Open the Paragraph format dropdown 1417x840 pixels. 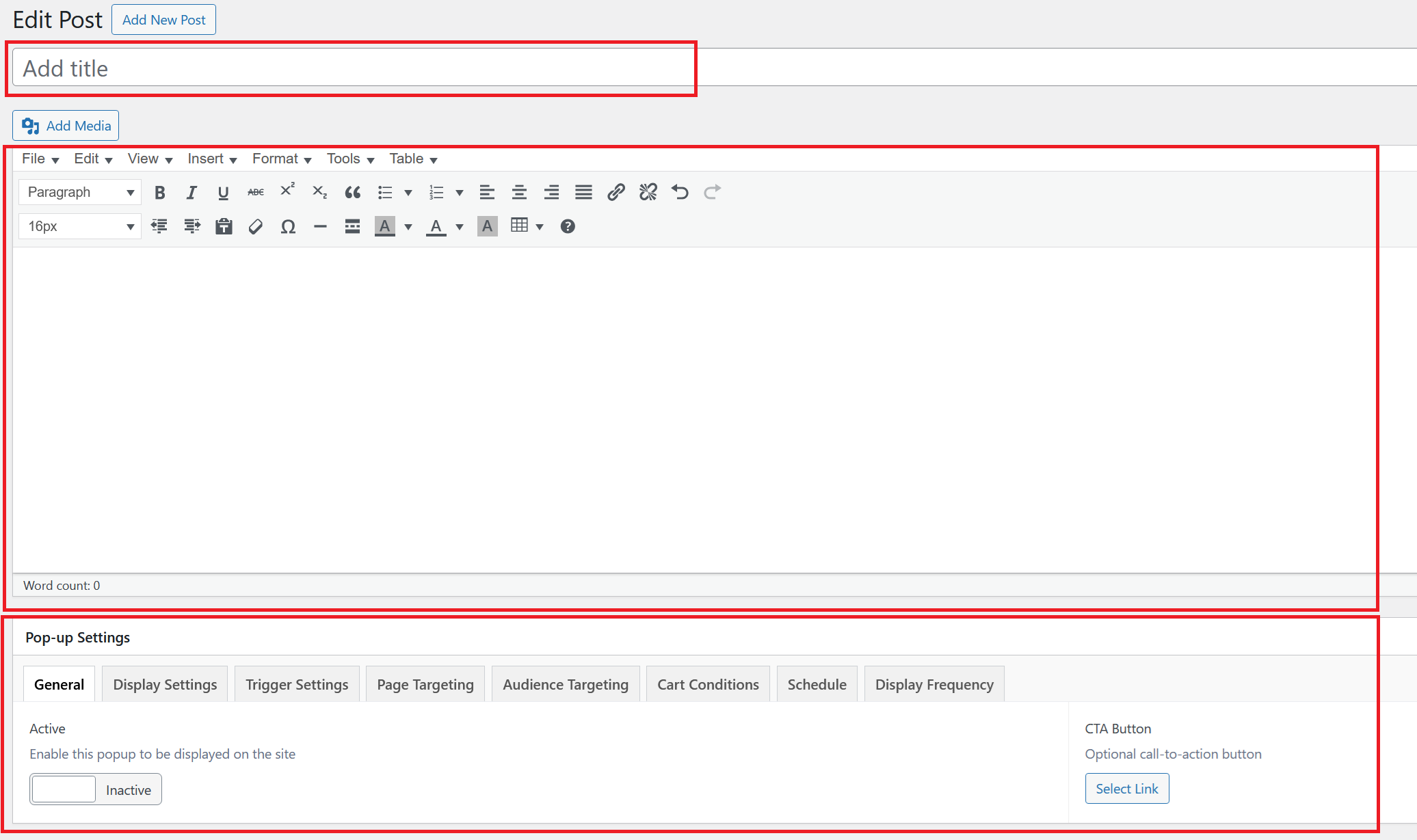point(80,193)
